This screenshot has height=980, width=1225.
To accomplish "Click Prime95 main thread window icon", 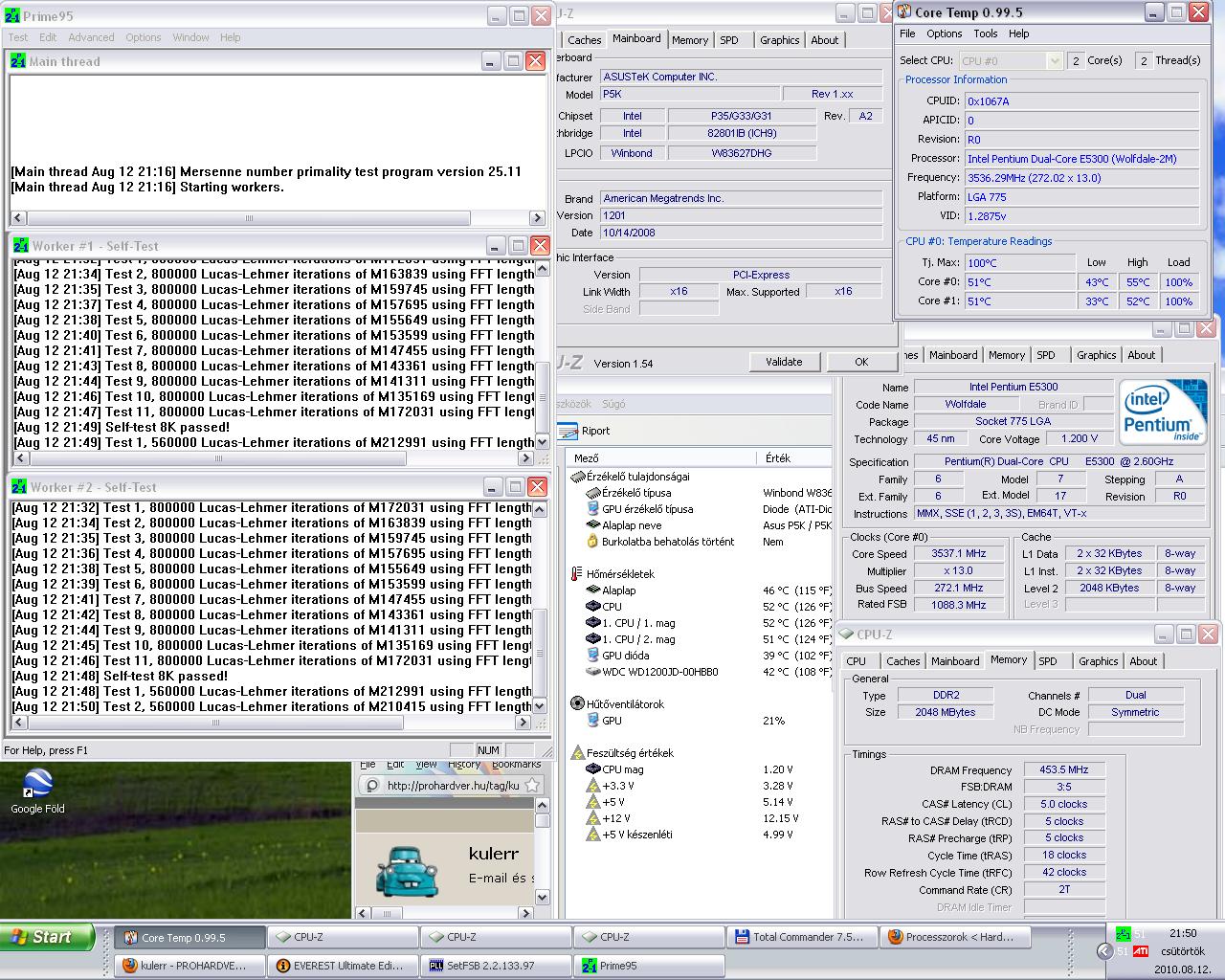I will (18, 61).
